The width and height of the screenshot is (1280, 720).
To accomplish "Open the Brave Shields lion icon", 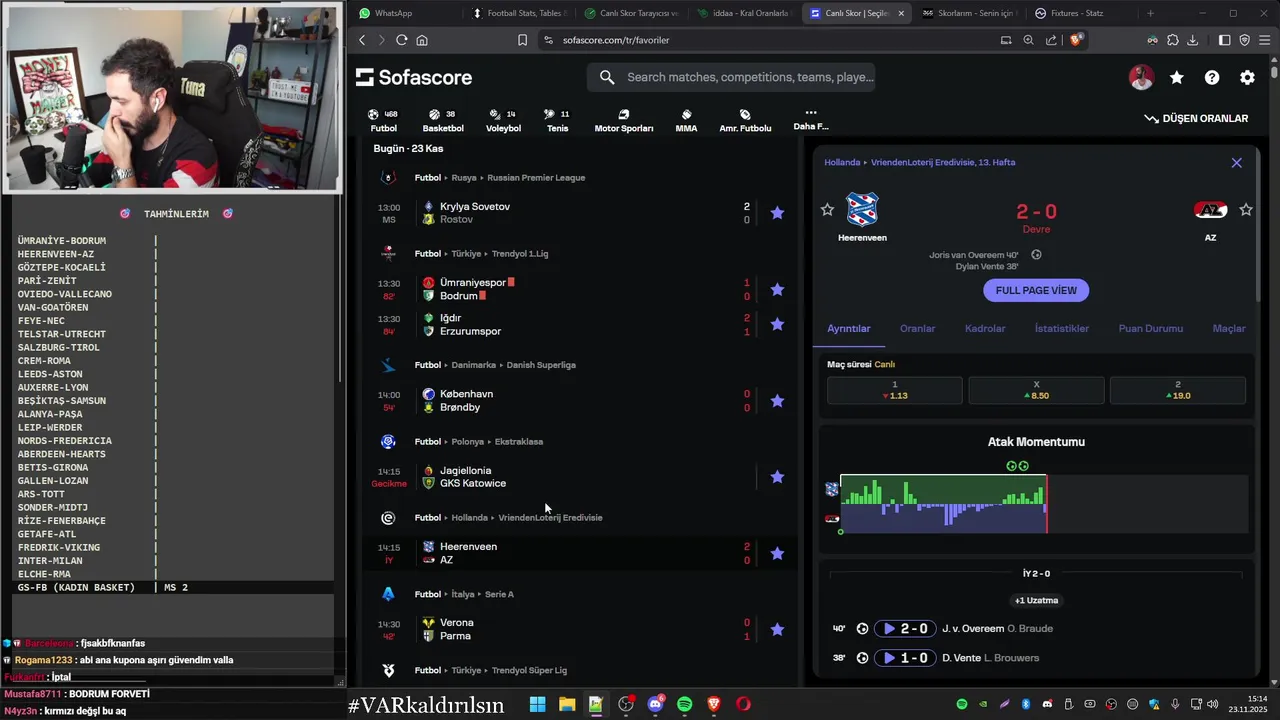I will [x=1076, y=40].
